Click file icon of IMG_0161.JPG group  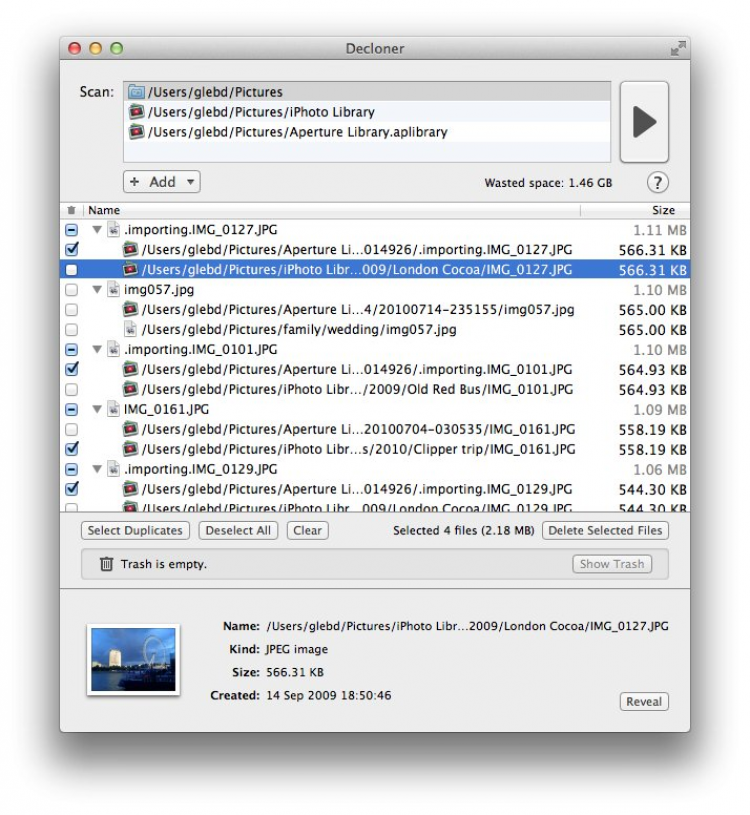(113, 410)
